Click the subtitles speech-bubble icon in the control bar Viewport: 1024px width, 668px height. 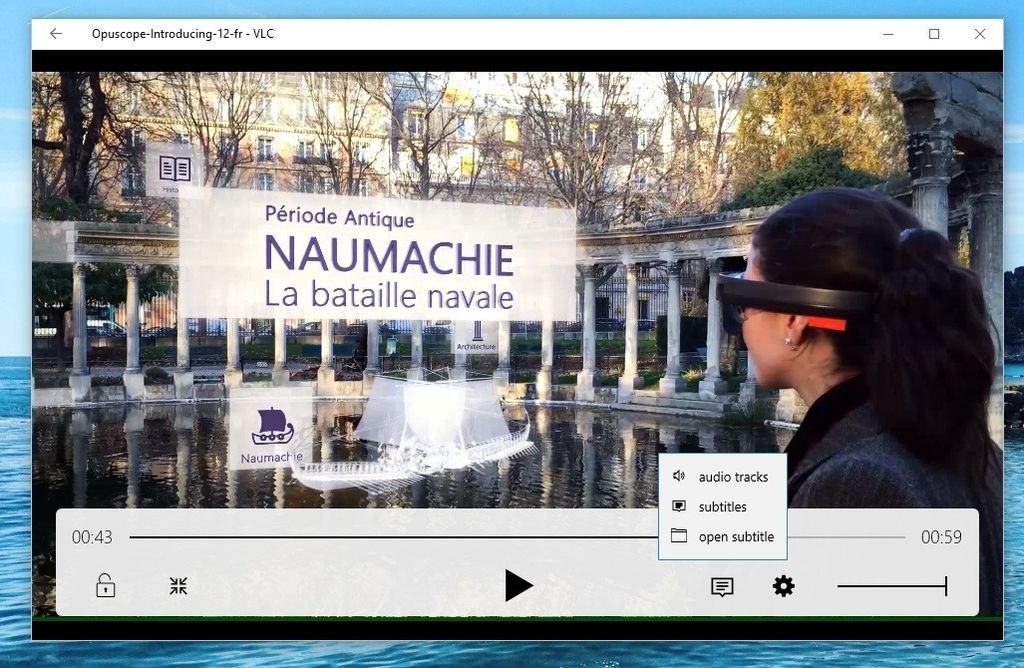722,587
